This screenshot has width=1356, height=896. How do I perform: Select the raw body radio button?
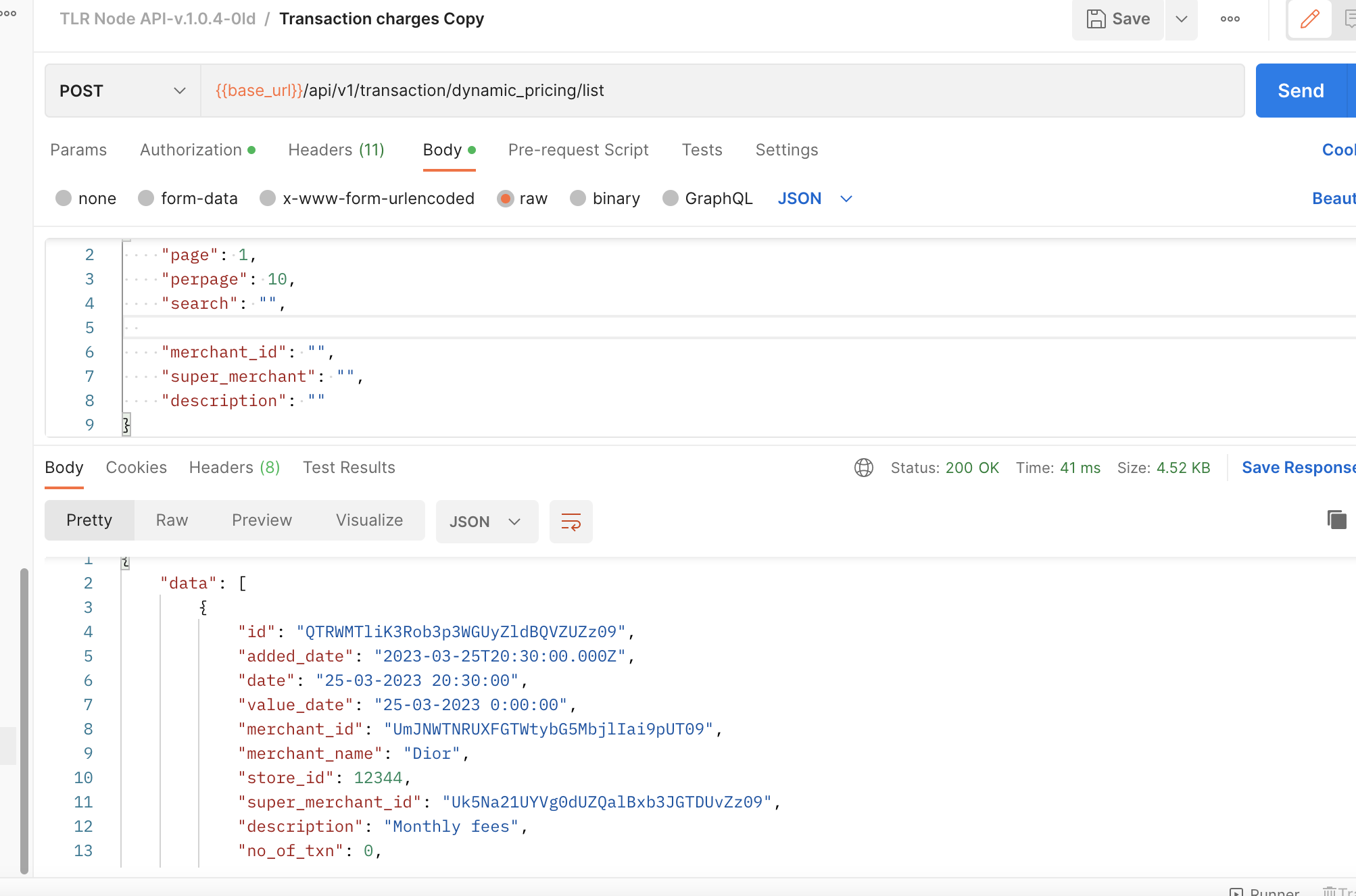[x=505, y=198]
